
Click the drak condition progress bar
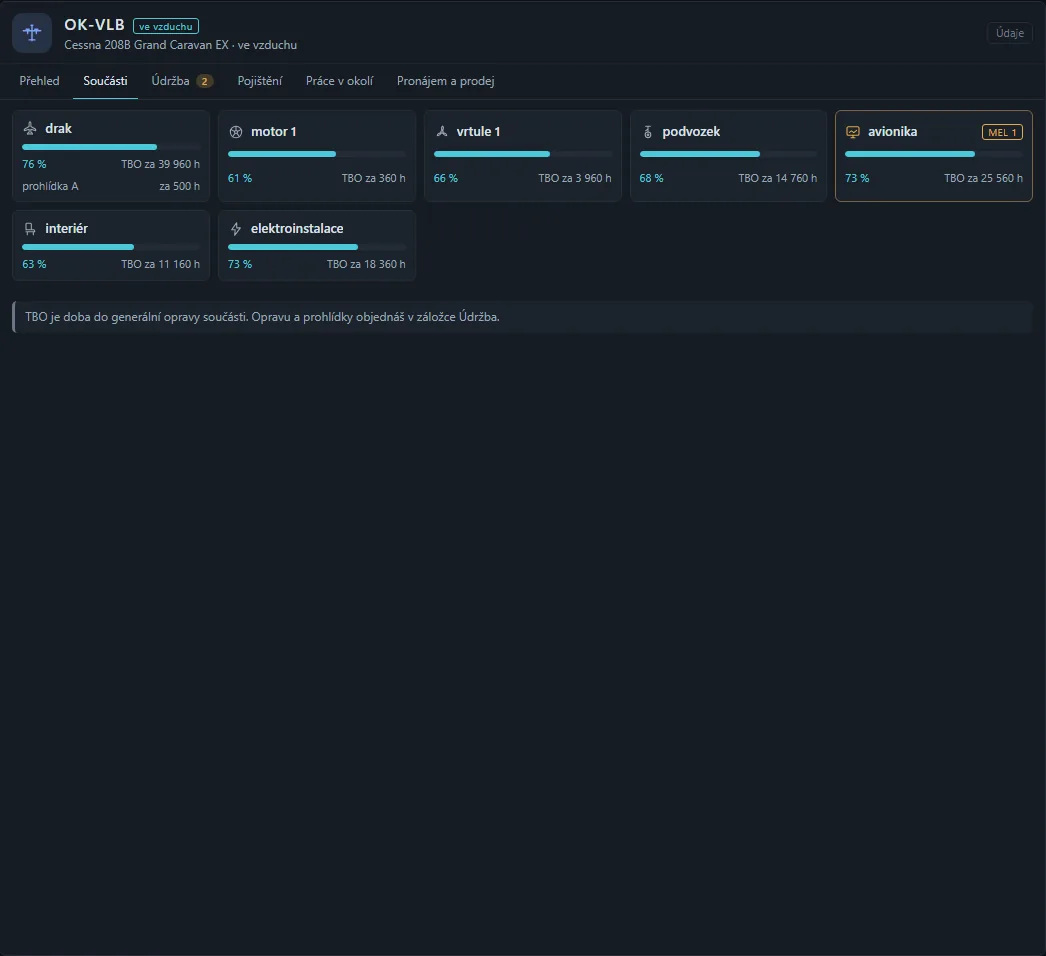(x=111, y=147)
